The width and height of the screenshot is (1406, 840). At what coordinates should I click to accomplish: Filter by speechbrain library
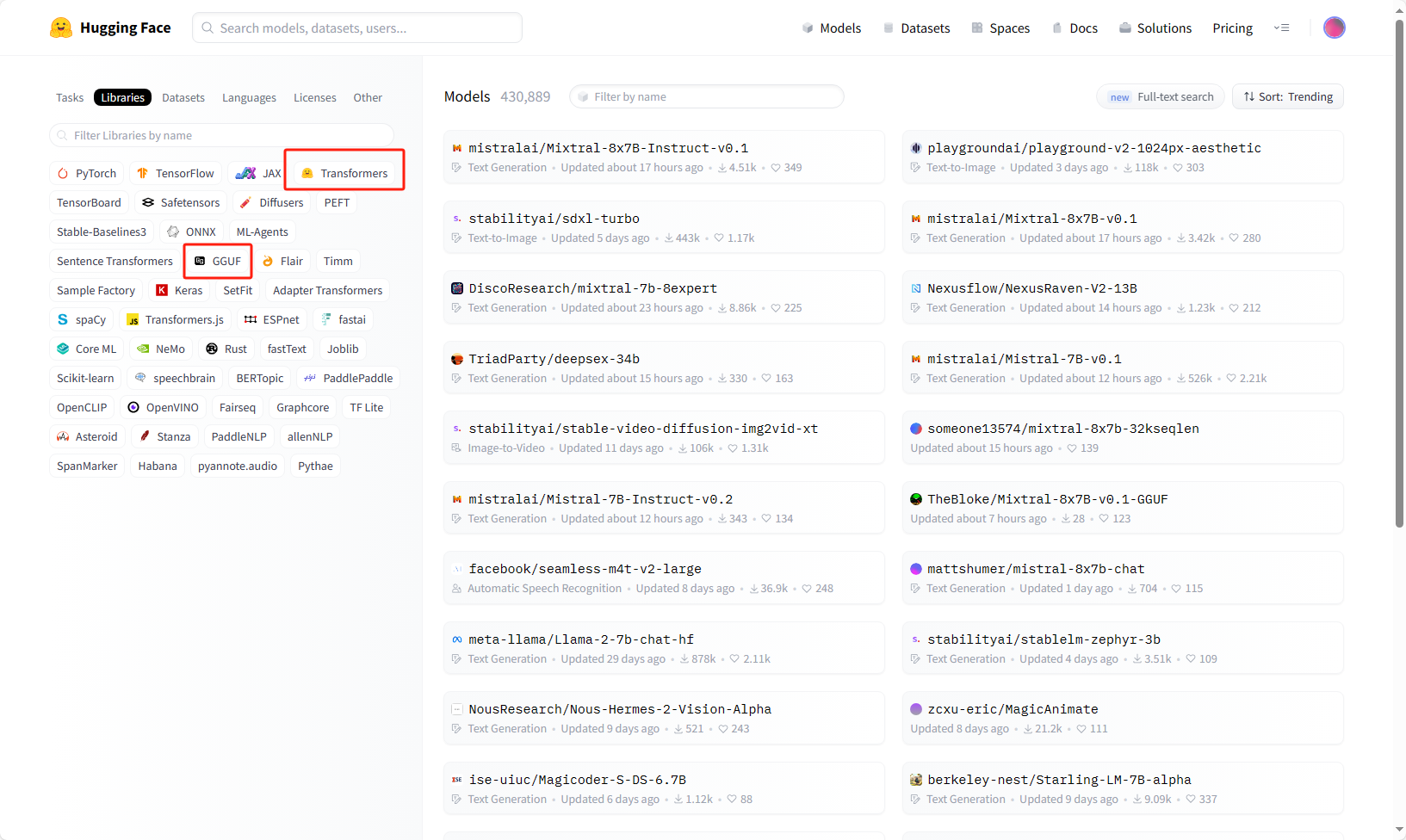[x=176, y=378]
